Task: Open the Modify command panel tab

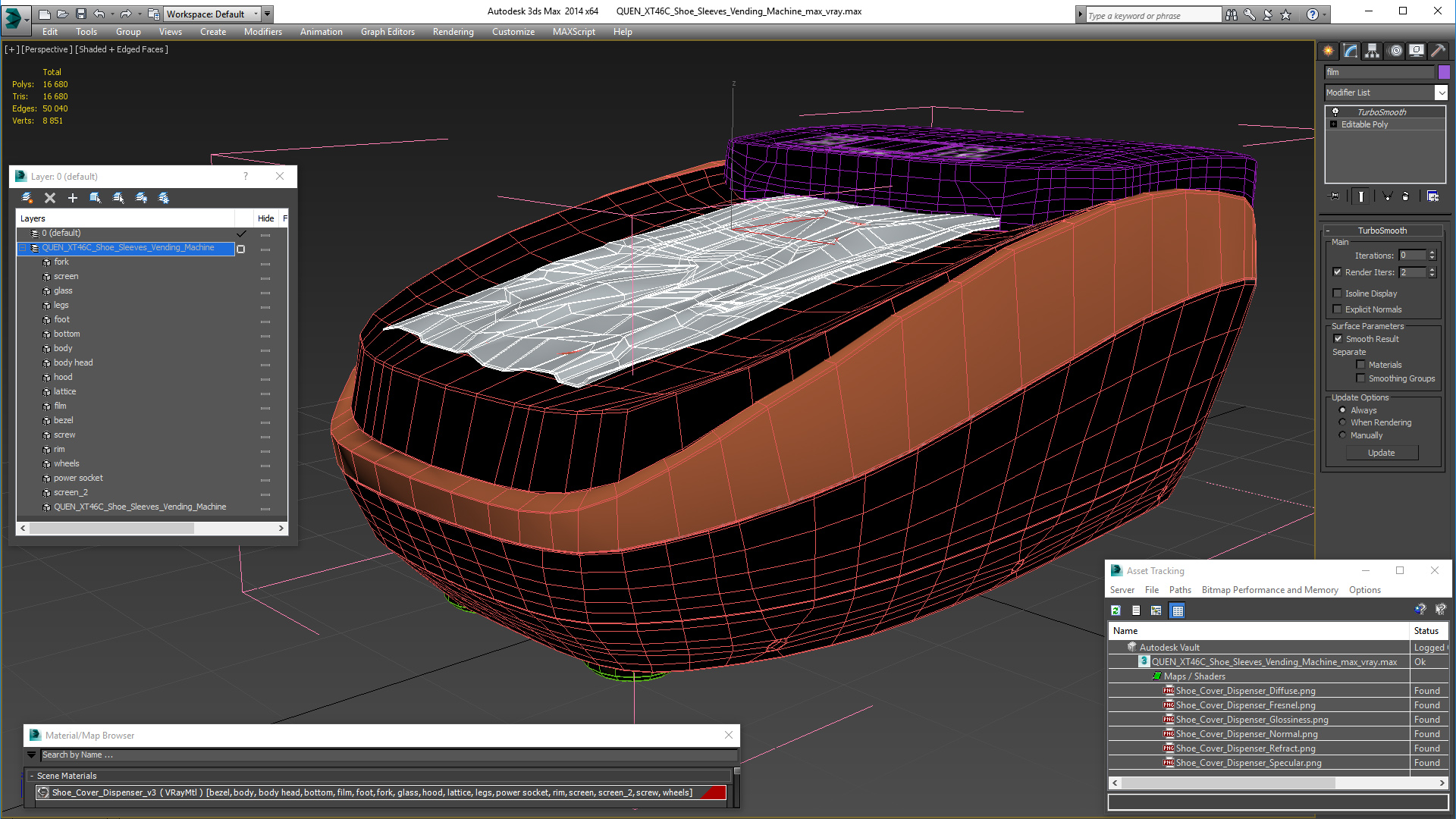Action: 1351,51
